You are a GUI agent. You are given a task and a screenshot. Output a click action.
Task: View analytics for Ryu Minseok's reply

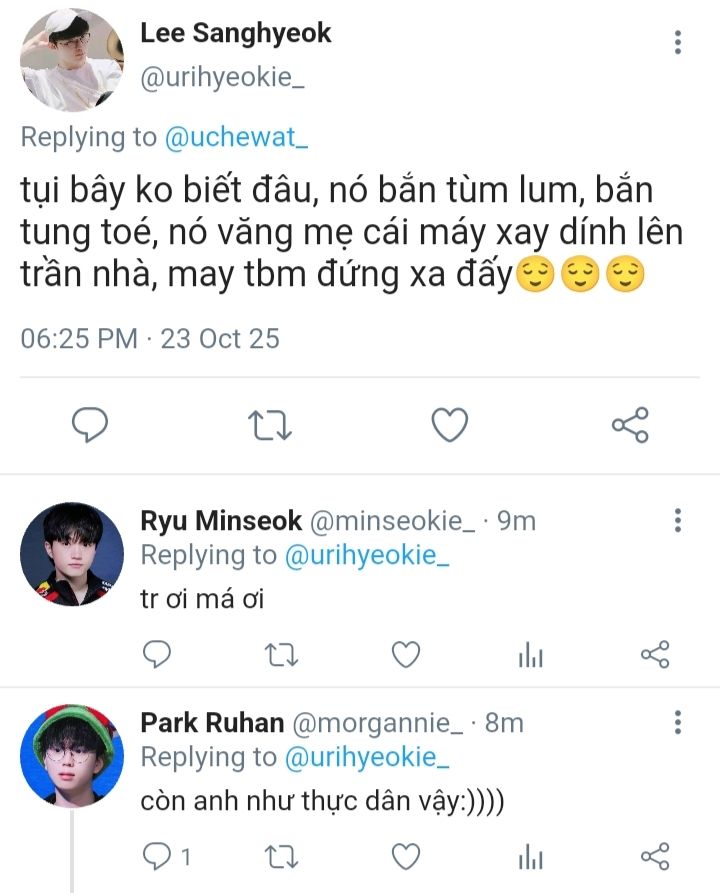click(530, 656)
